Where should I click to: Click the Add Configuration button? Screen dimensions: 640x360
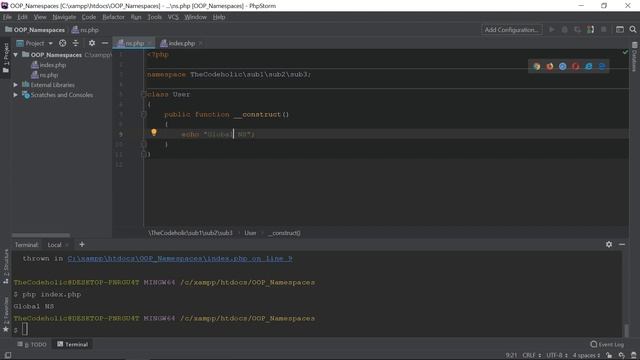(x=511, y=30)
